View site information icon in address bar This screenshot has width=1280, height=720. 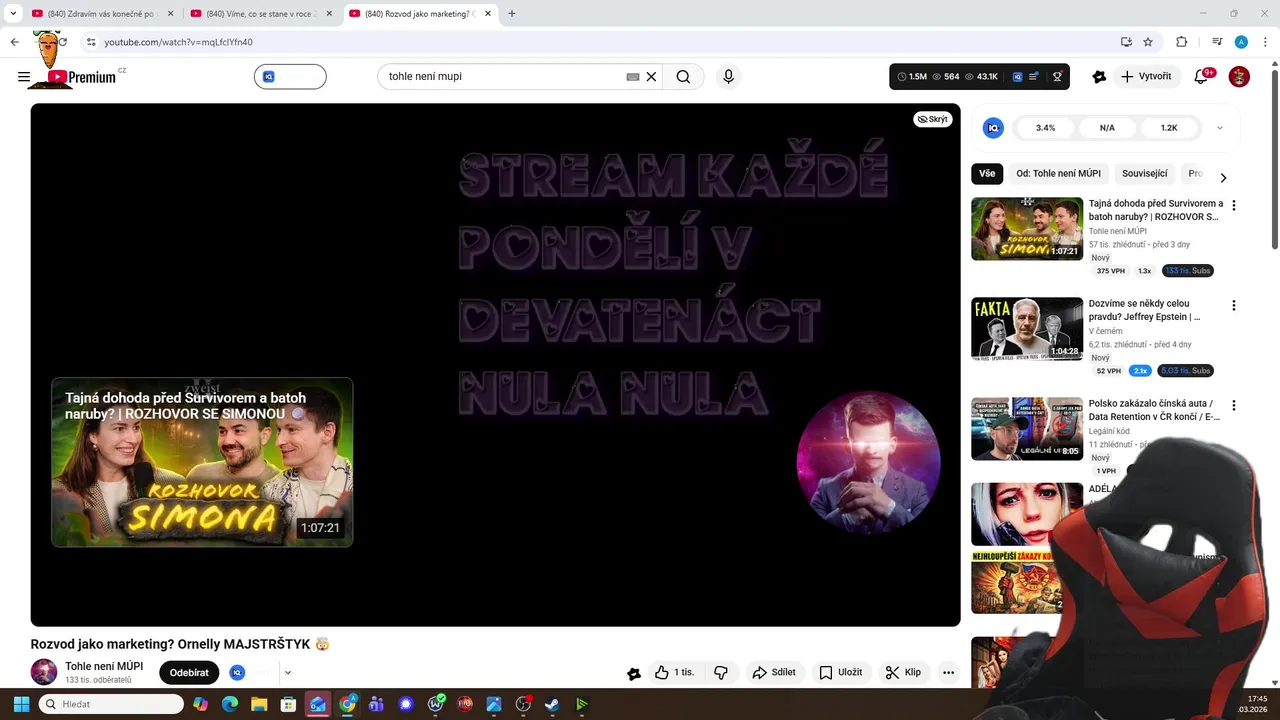tap(90, 42)
